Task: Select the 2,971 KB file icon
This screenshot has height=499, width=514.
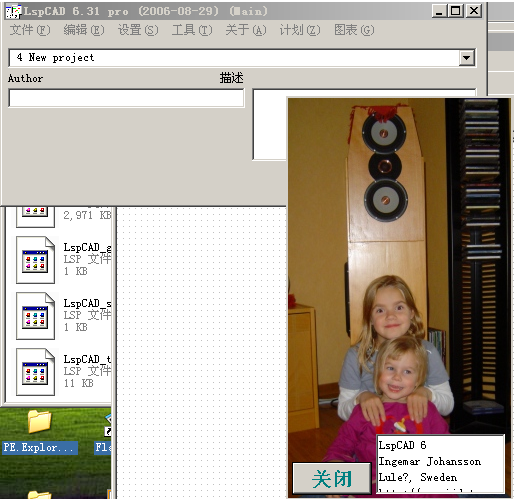Action: (x=35, y=217)
